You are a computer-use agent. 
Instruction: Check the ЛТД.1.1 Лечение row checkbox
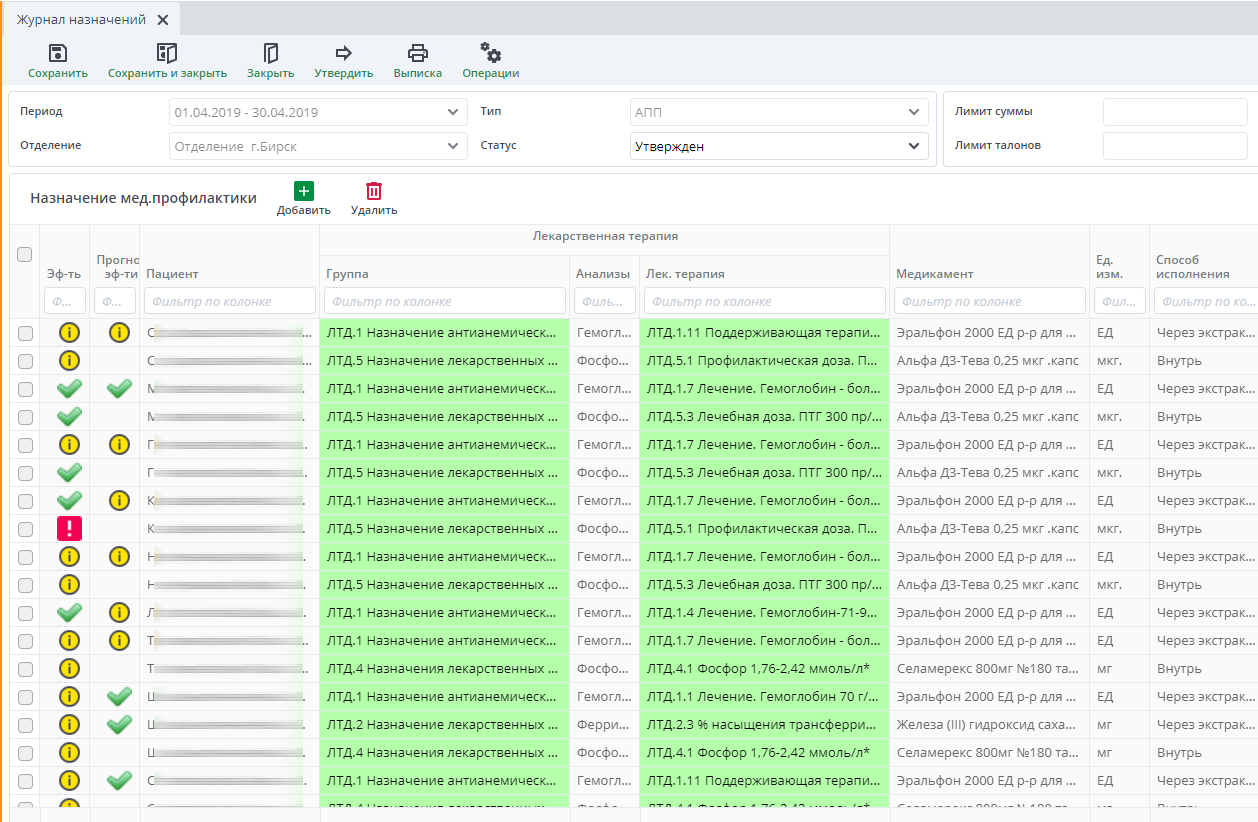coord(25,697)
